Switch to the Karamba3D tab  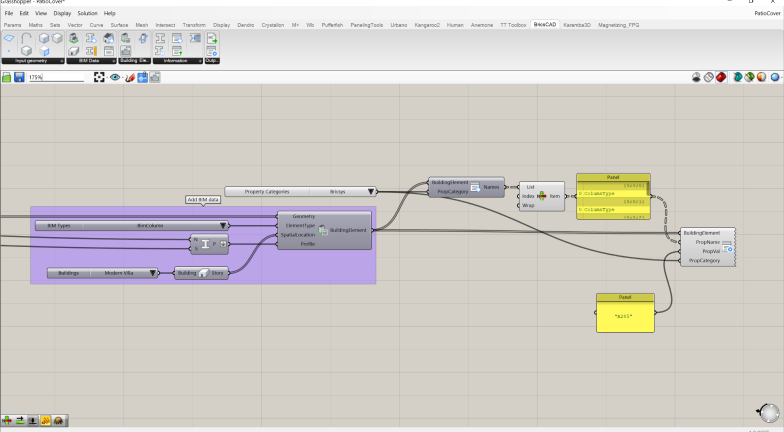pos(576,25)
